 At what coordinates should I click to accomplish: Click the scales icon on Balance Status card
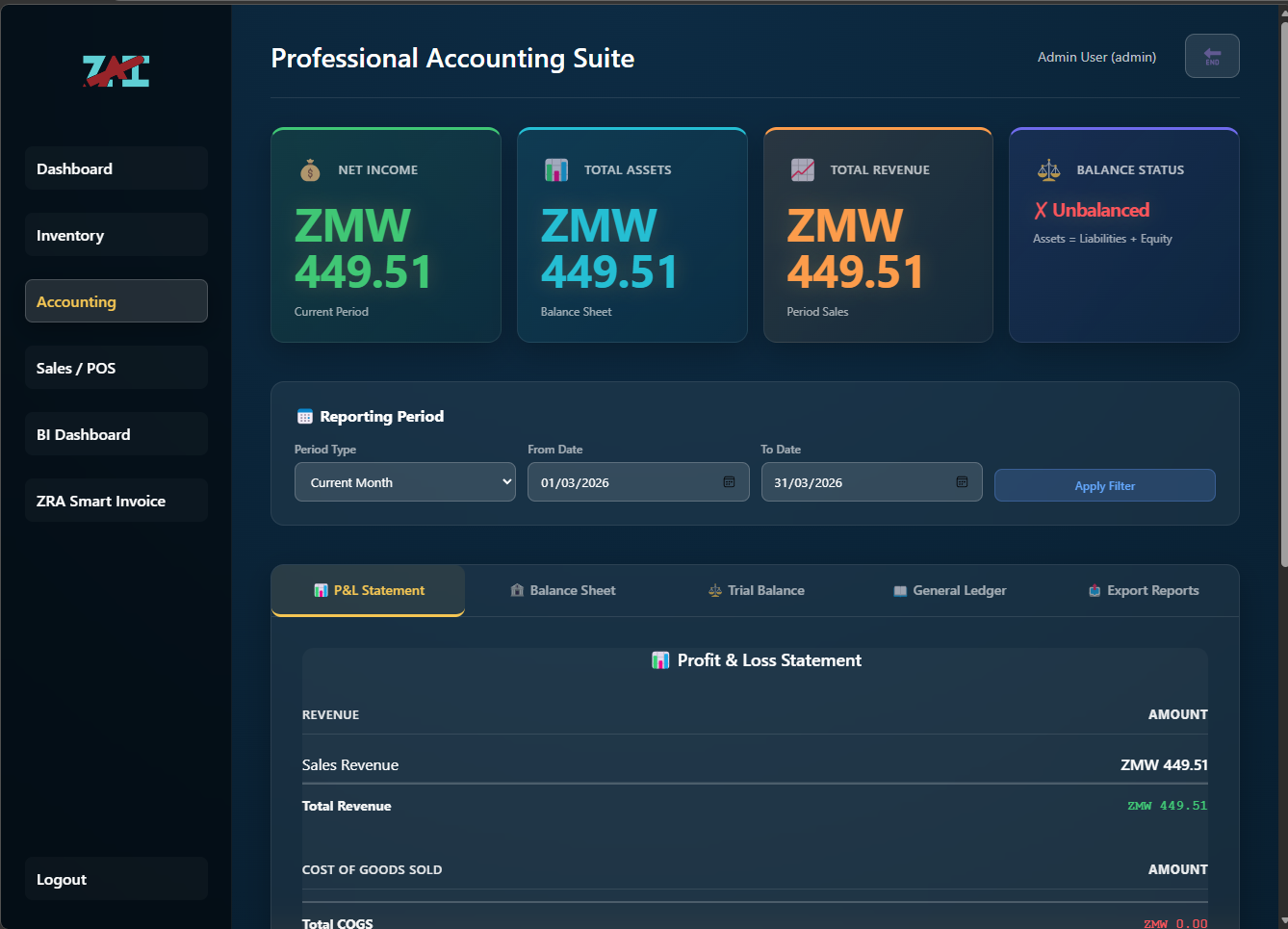tap(1048, 169)
